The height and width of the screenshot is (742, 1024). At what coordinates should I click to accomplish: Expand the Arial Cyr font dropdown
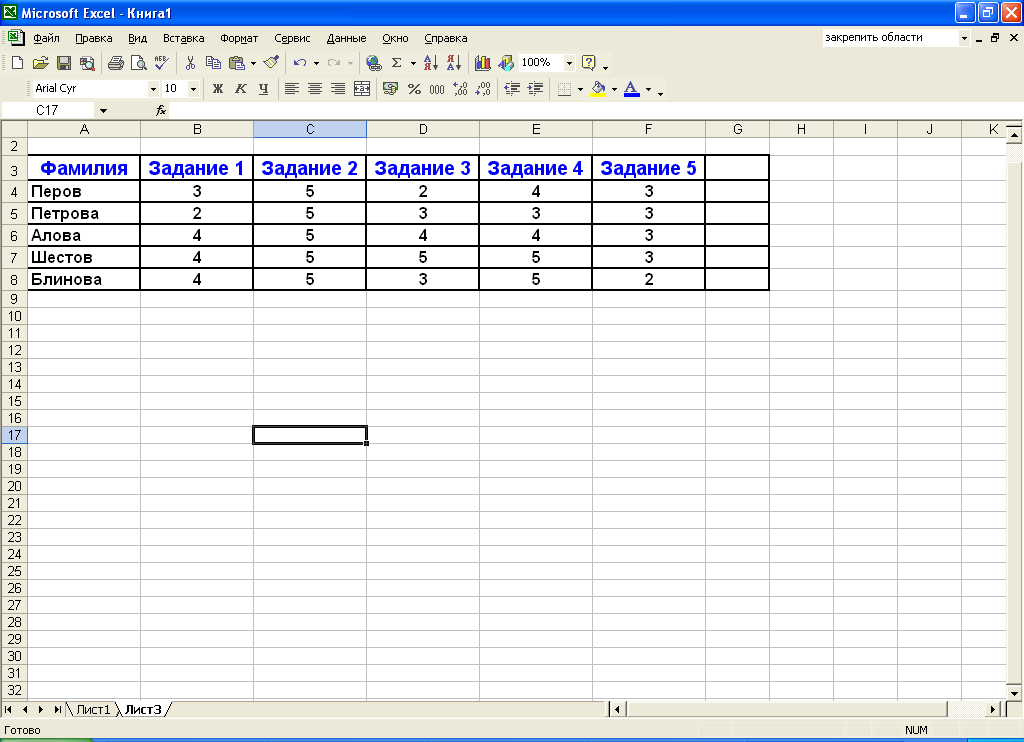[154, 89]
